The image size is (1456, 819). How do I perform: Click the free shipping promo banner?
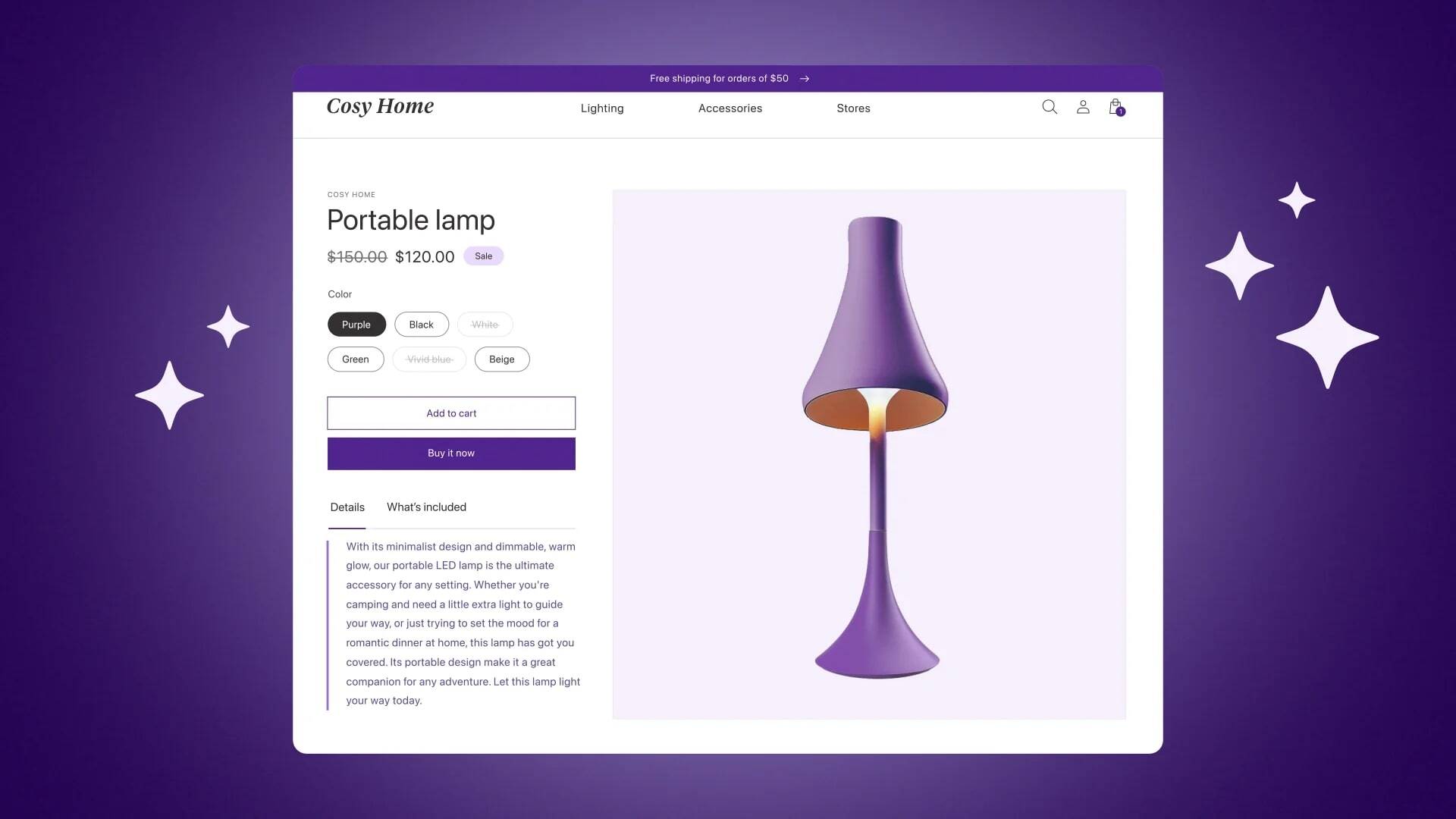click(x=728, y=78)
